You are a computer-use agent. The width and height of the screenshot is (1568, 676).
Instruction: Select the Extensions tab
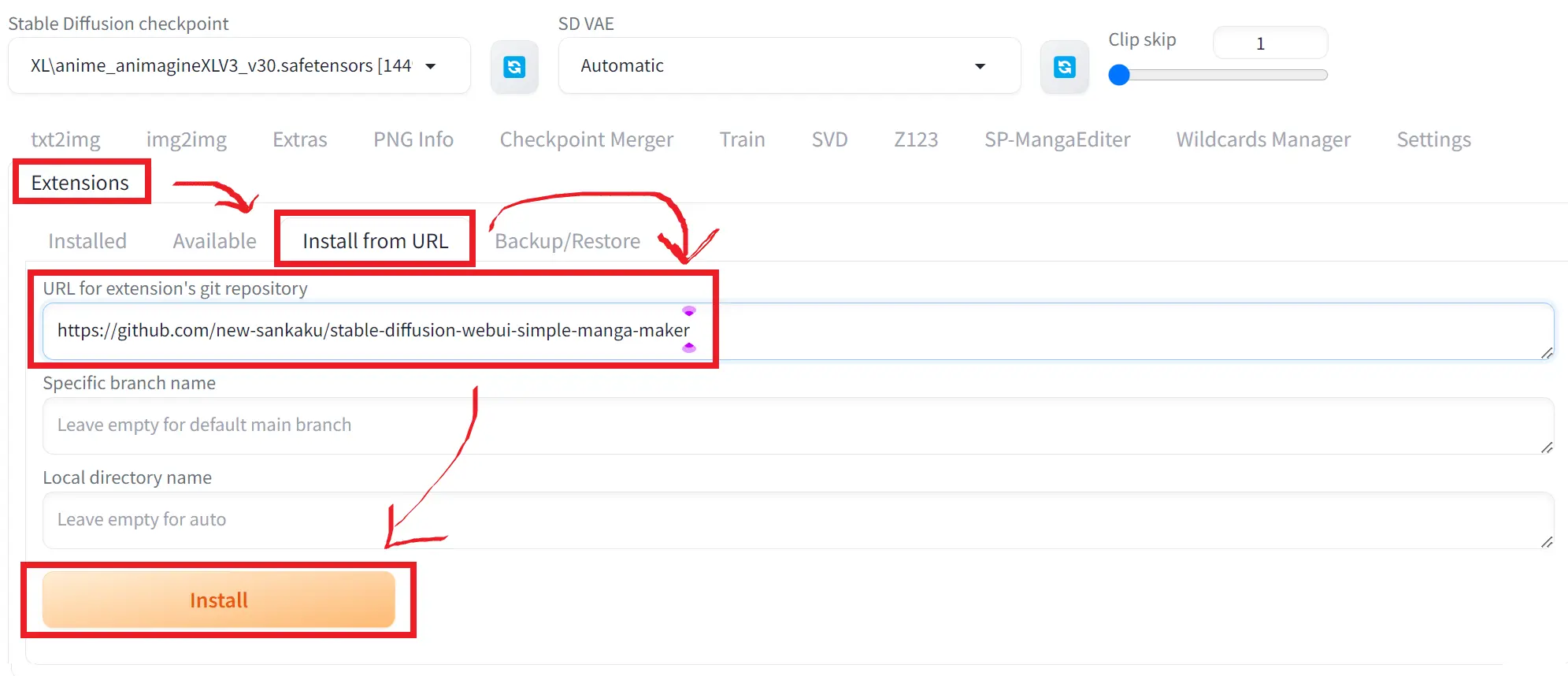pyautogui.click(x=80, y=183)
